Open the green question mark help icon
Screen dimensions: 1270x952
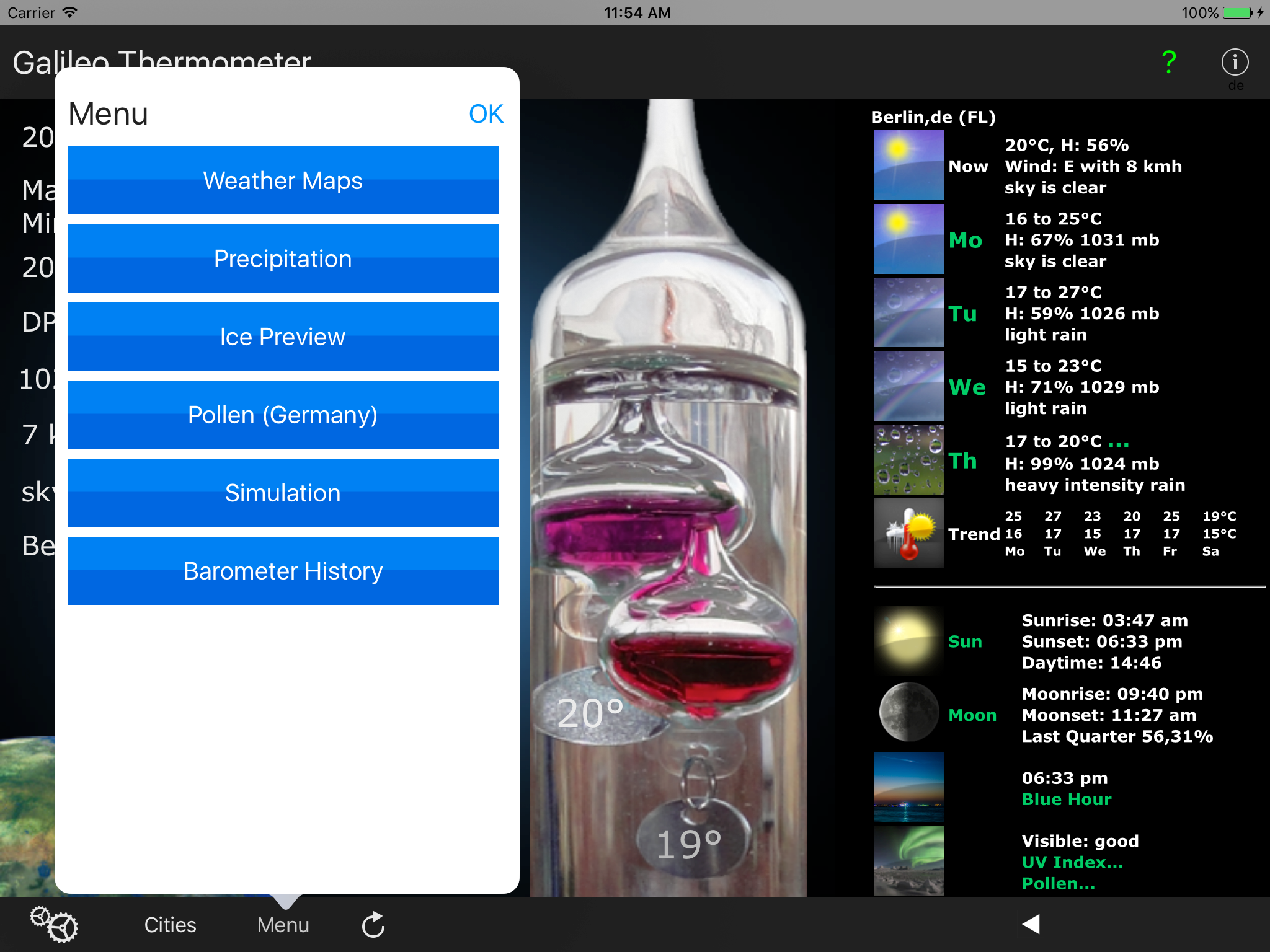tap(1168, 62)
